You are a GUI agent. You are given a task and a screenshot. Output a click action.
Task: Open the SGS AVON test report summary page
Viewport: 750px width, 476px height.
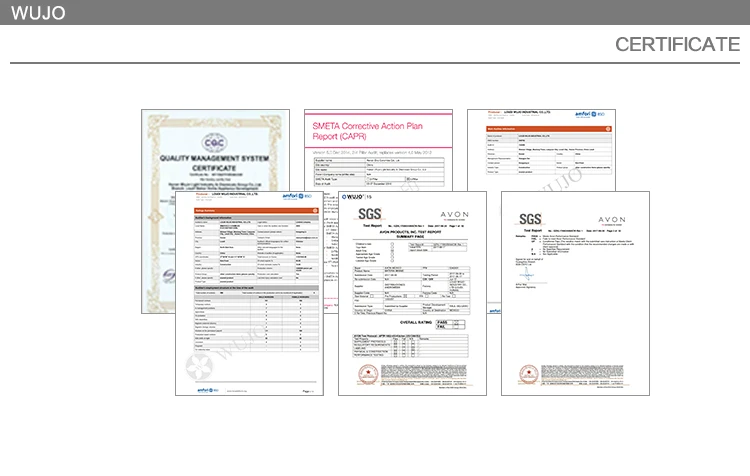[x=412, y=293]
